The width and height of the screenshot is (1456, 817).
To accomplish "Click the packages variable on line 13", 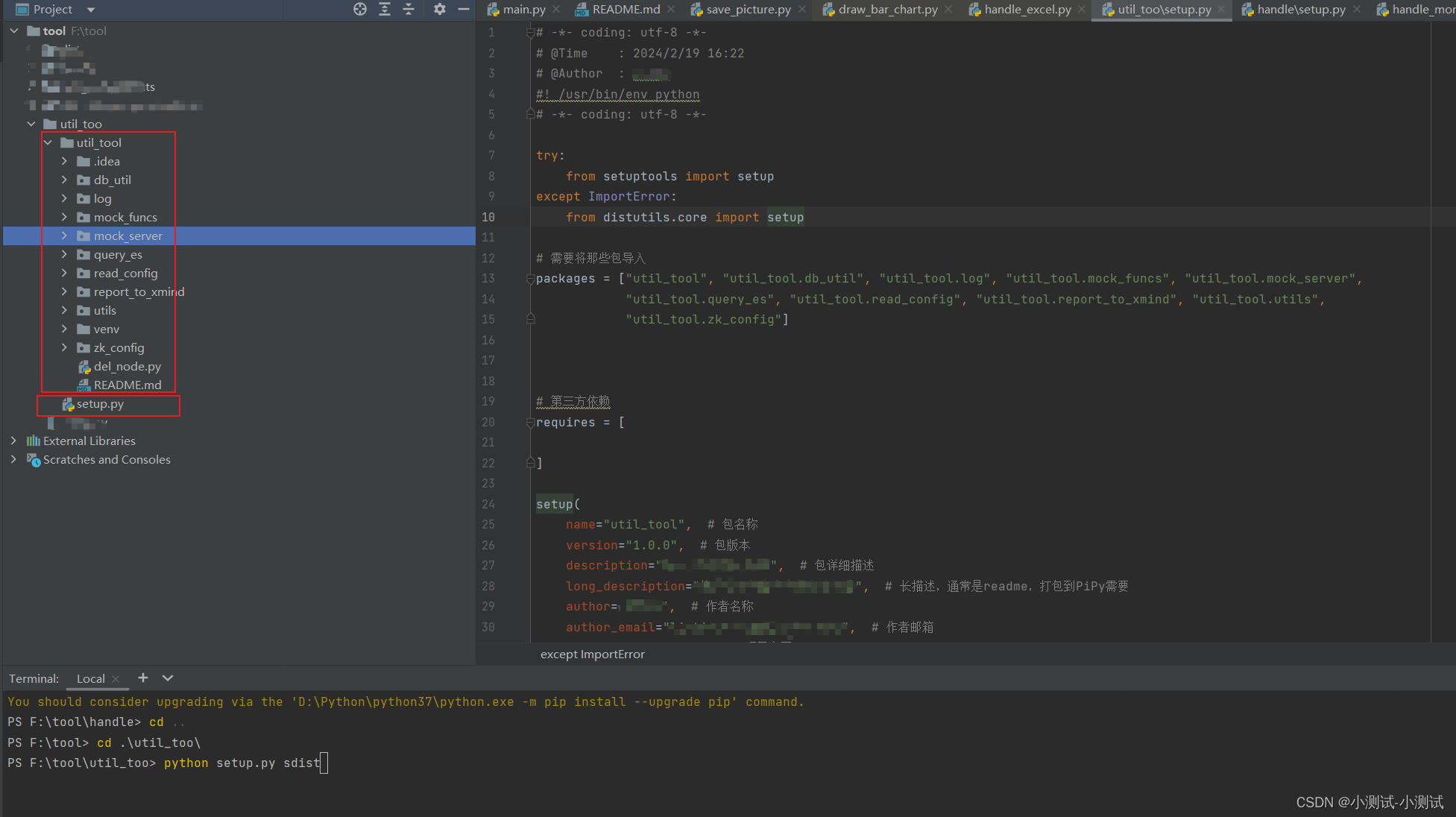I will 566,279.
